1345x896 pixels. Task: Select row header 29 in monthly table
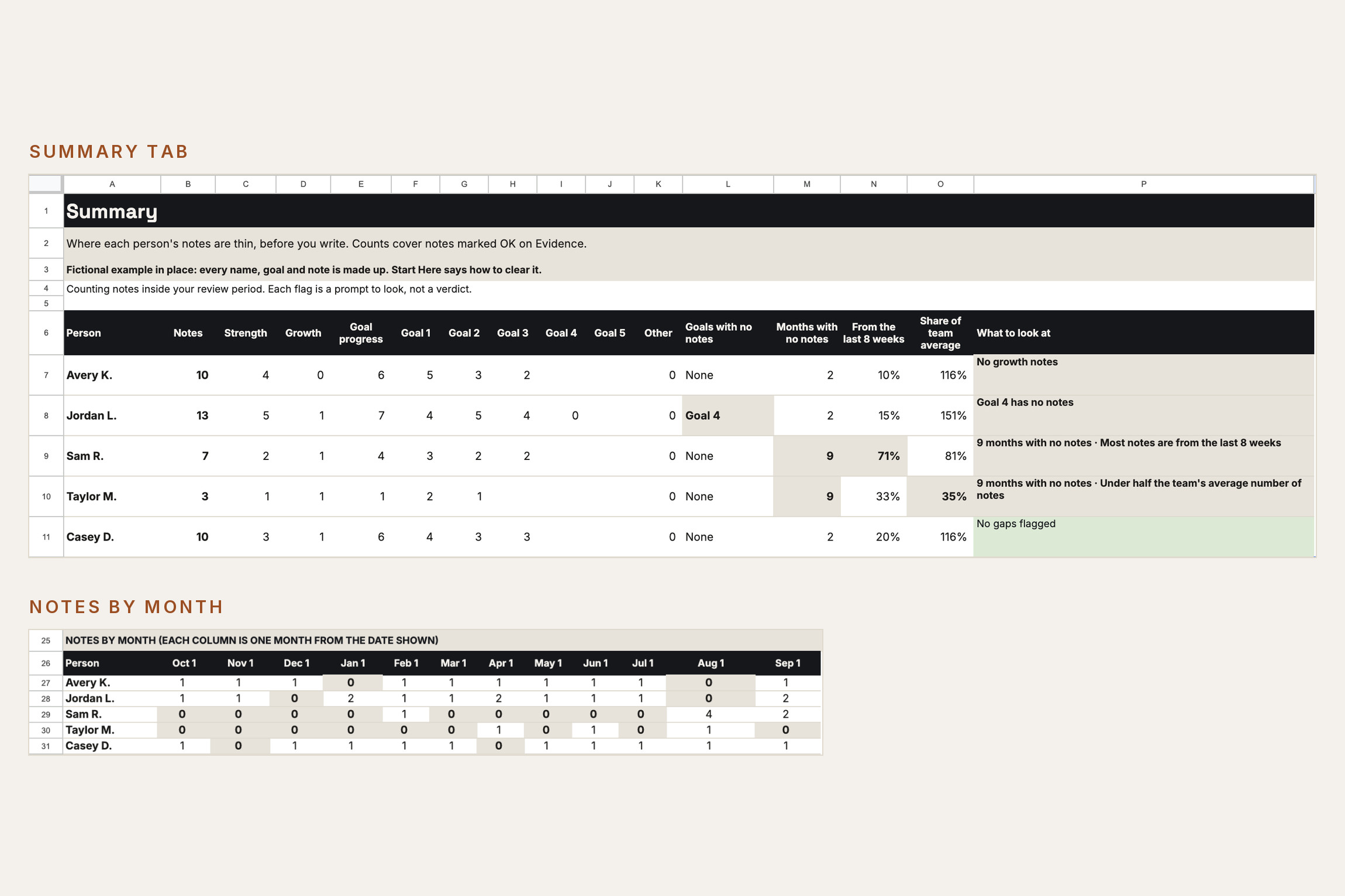coord(46,714)
